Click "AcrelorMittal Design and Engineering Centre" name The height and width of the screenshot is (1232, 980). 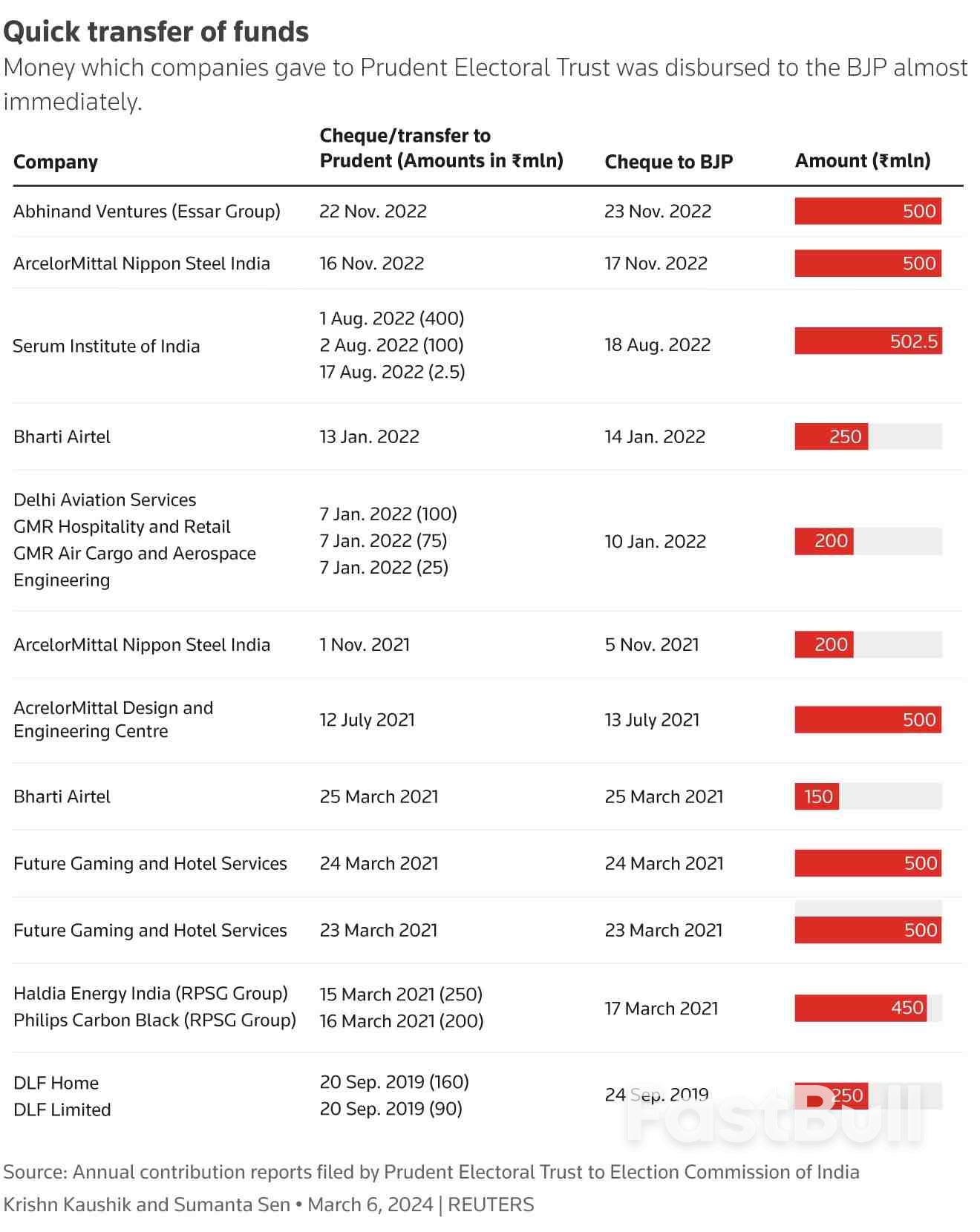(x=113, y=719)
